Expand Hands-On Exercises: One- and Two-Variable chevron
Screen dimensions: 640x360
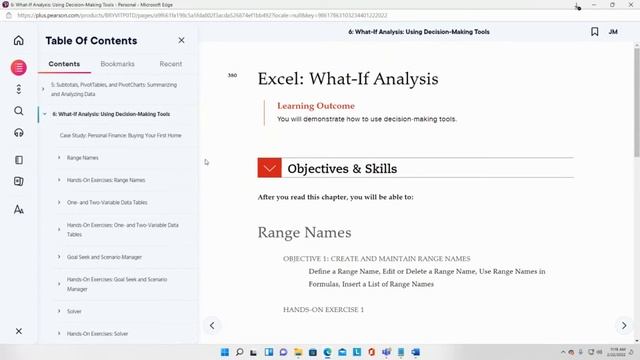tap(59, 229)
